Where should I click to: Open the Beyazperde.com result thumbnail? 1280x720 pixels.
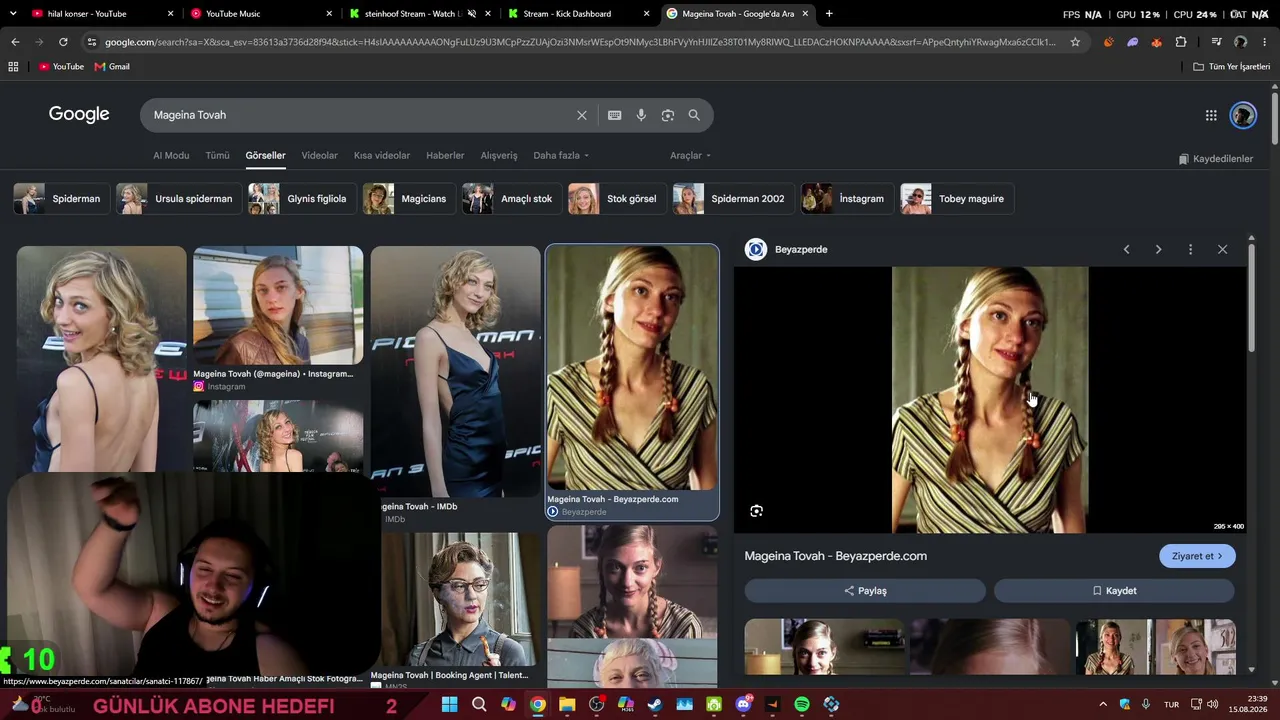point(632,368)
